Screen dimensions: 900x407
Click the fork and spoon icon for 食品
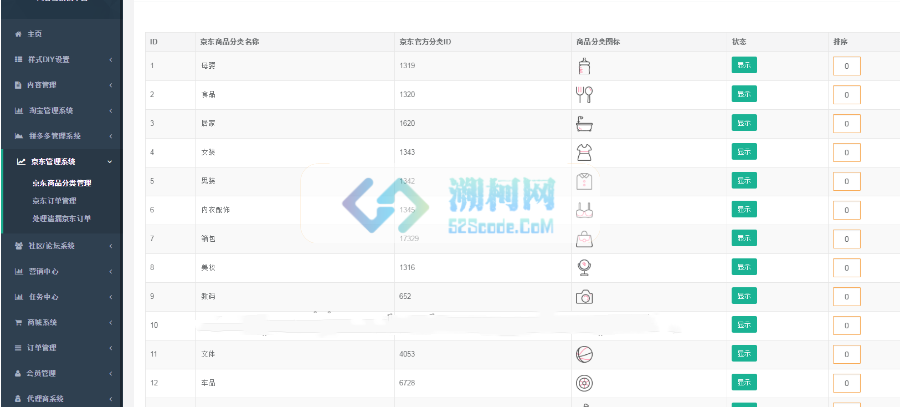point(584,95)
